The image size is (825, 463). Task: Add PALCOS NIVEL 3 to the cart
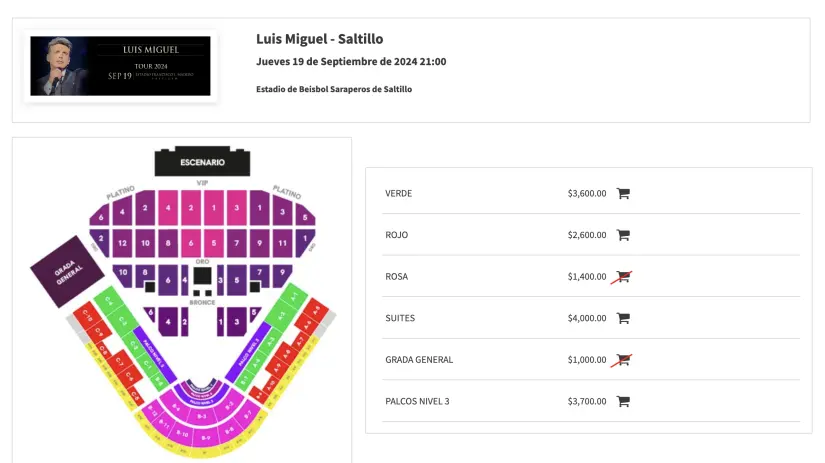(622, 401)
